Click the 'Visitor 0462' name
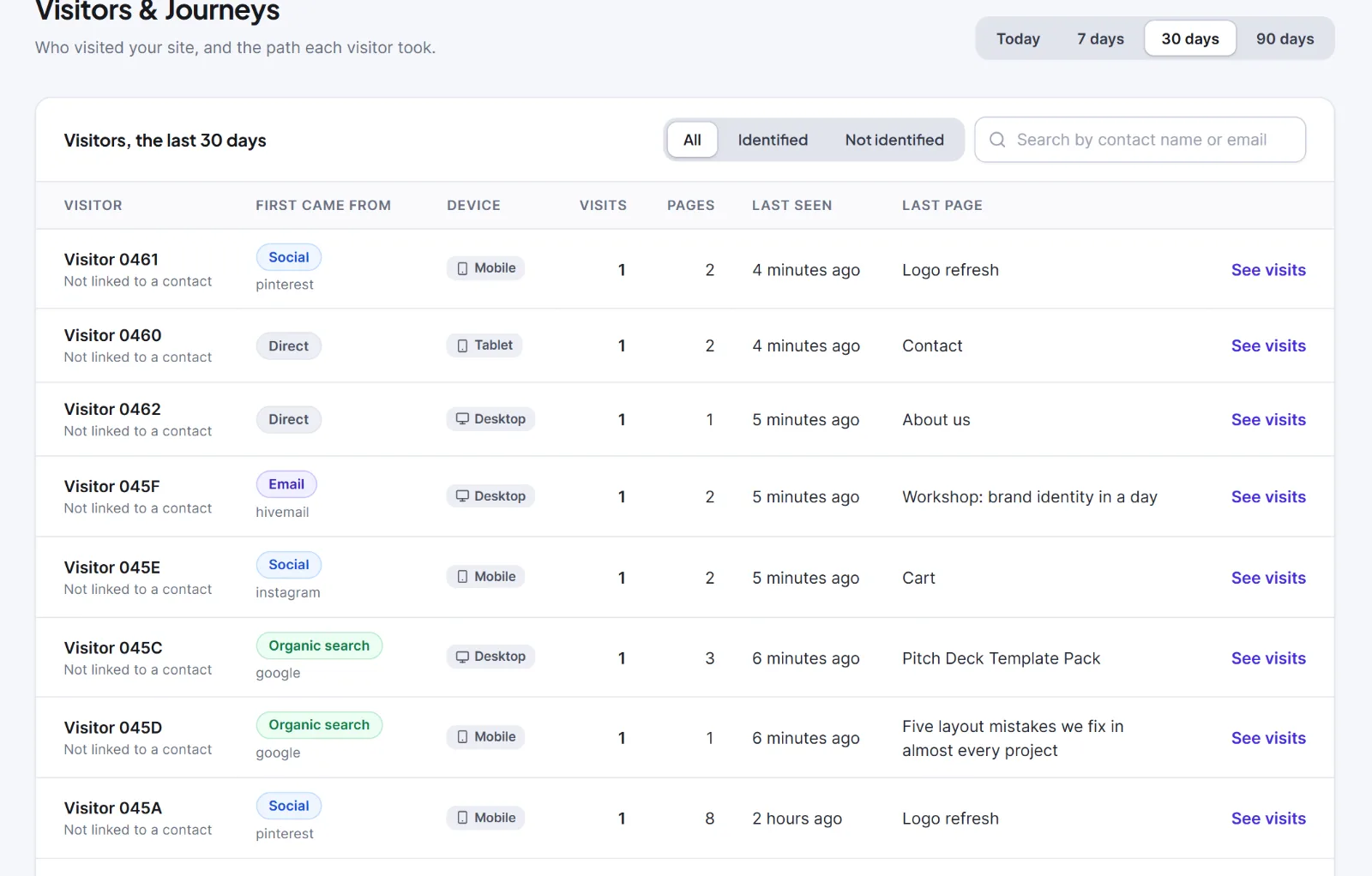Viewport: 1372px width, 876px height. tap(112, 409)
